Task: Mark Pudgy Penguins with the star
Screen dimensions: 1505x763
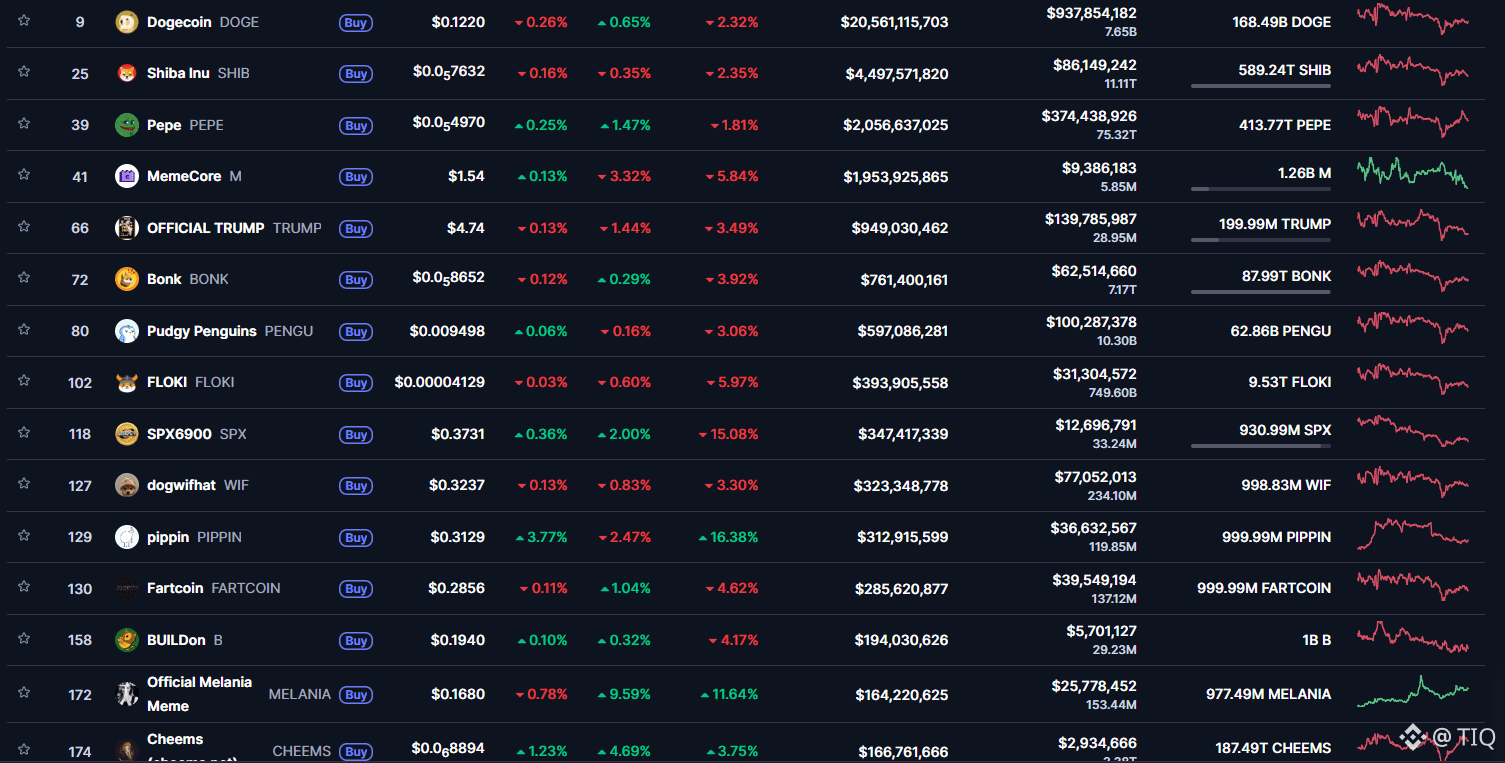Action: pyautogui.click(x=24, y=329)
